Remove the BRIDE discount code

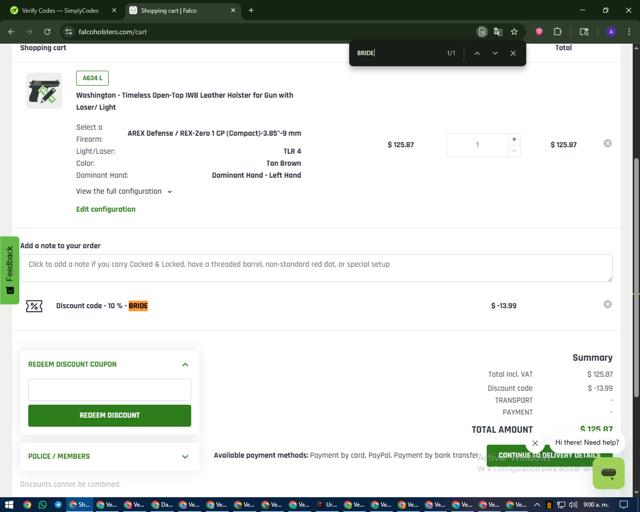[x=607, y=304]
